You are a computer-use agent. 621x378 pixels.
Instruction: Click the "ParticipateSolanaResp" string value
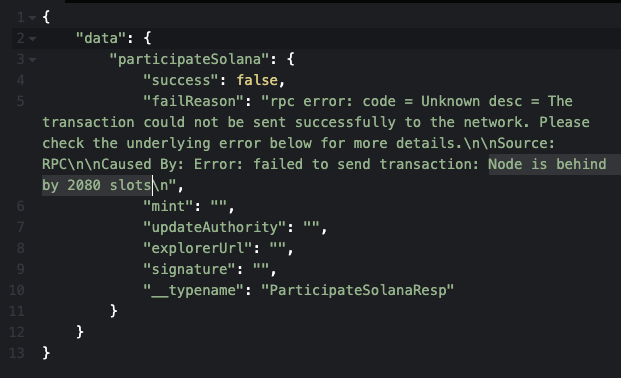pyautogui.click(x=358, y=290)
